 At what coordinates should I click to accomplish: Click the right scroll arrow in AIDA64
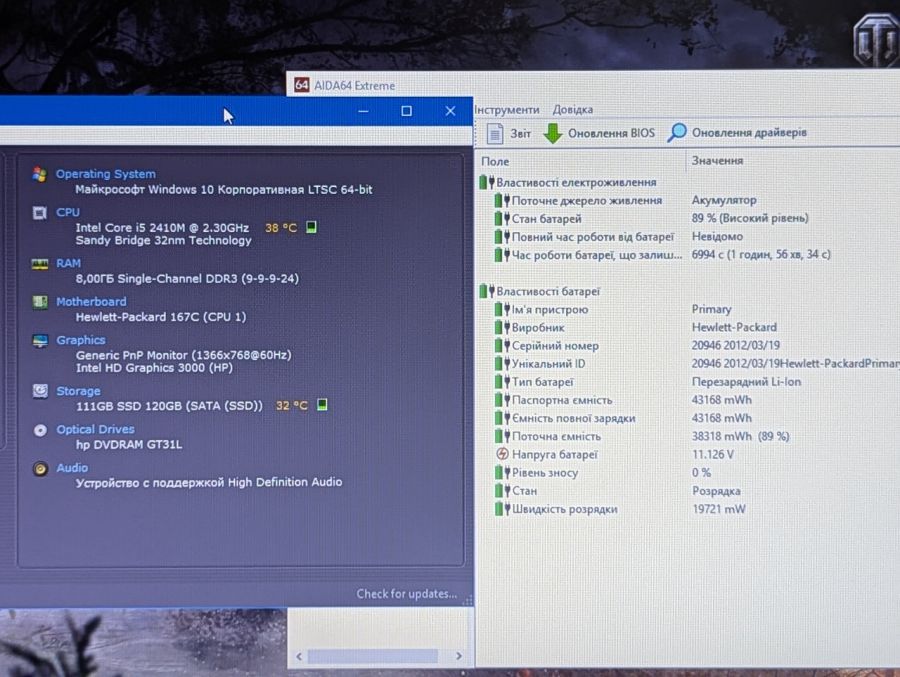coord(458,656)
